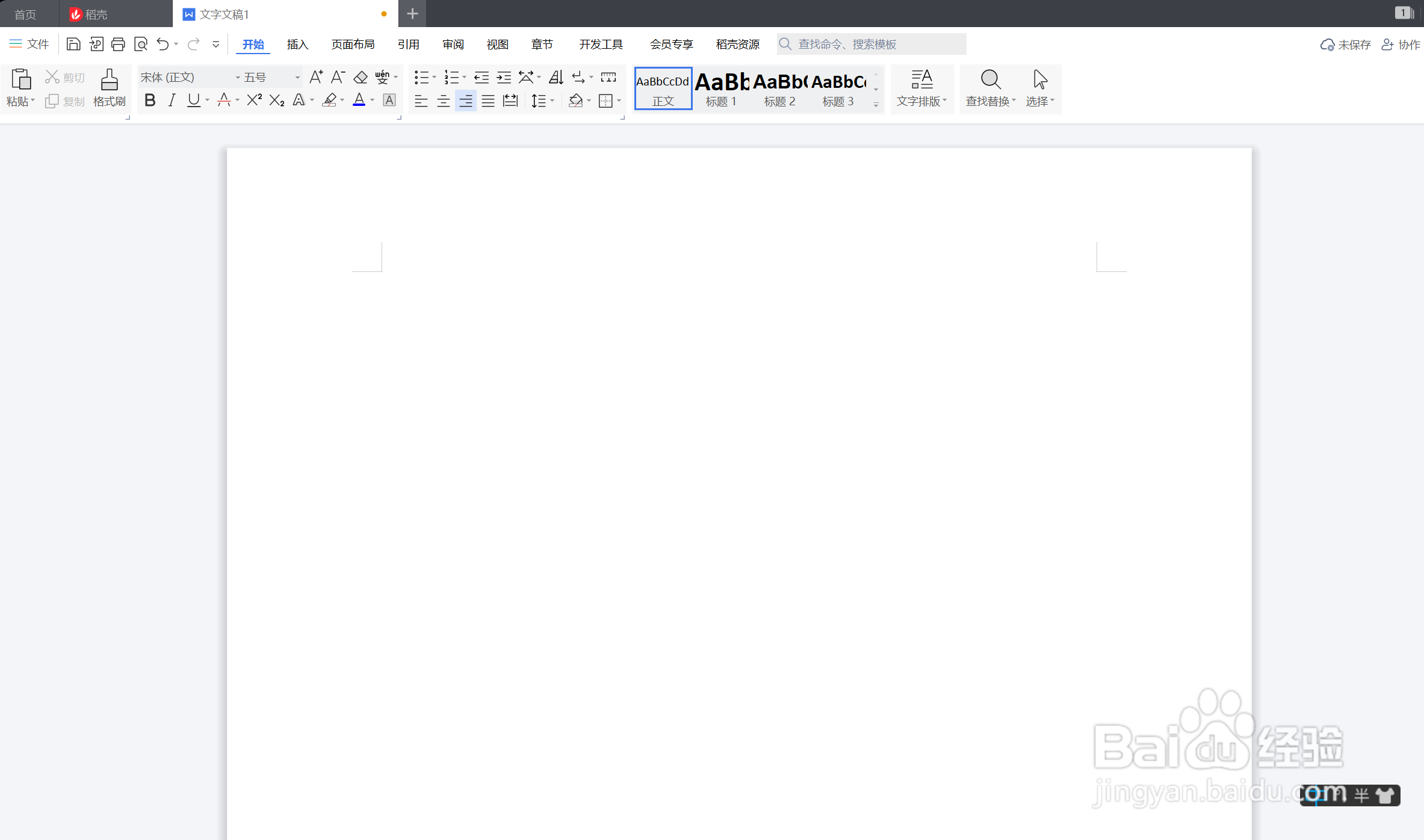Click the 未保存 cloud save button
This screenshot has height=840, width=1424.
[x=1346, y=45]
